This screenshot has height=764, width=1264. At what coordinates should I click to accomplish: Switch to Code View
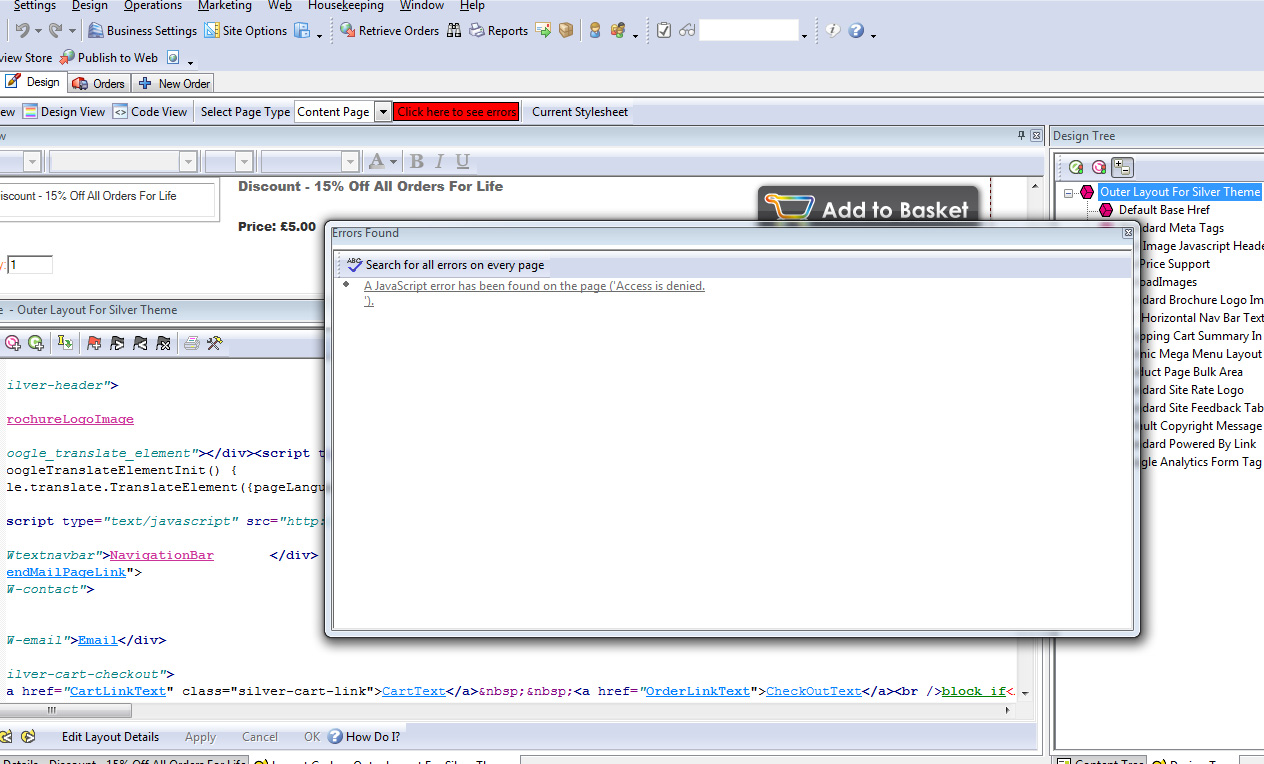(150, 112)
